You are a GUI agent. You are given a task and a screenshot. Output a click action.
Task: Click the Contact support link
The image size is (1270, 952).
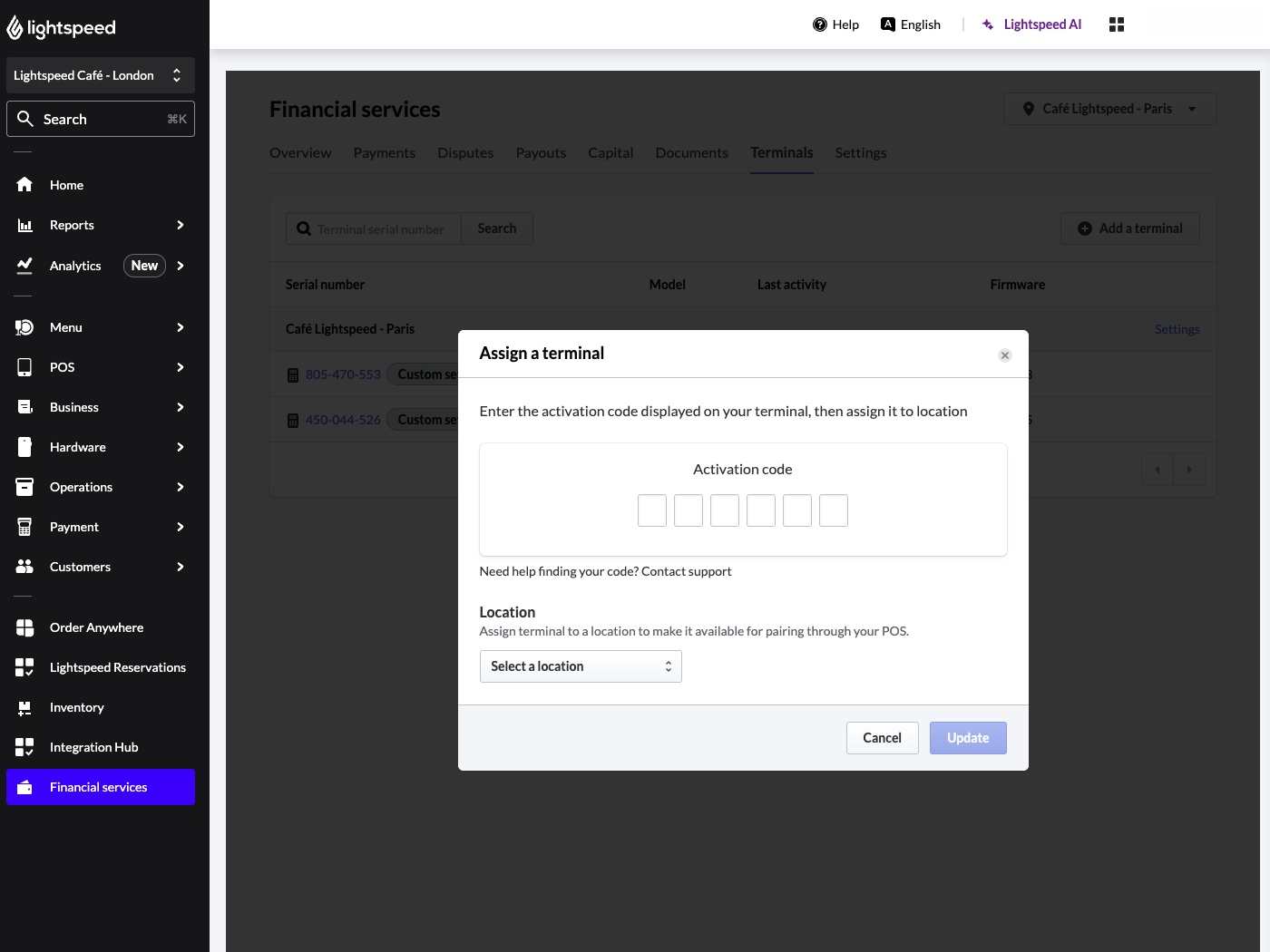click(686, 571)
